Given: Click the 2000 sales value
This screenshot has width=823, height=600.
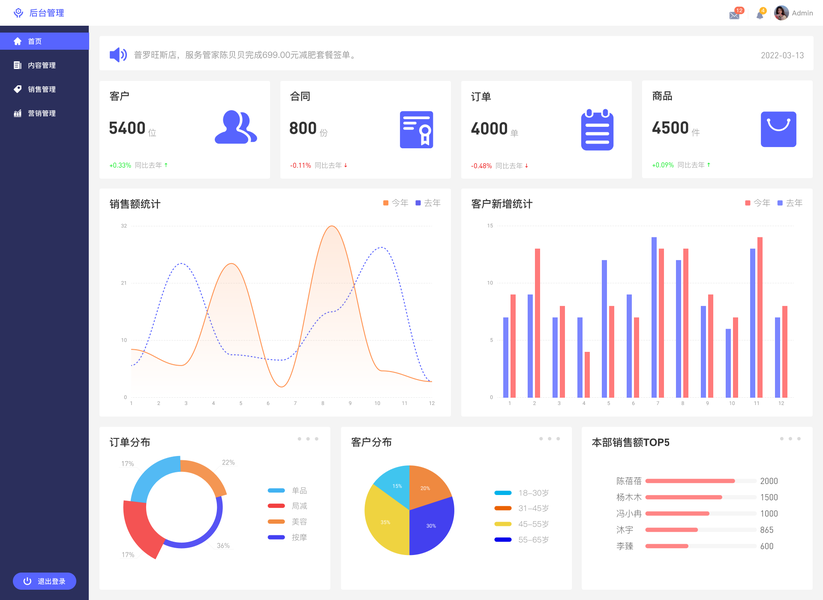Looking at the screenshot, I should (x=769, y=481).
